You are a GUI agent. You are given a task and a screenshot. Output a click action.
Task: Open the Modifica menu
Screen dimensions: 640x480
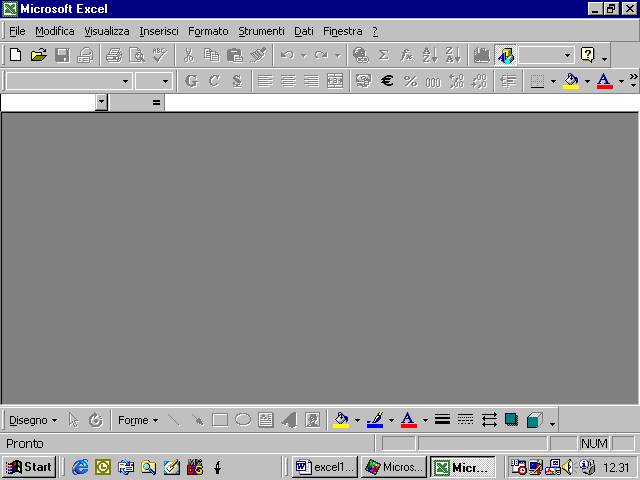pyautogui.click(x=55, y=31)
